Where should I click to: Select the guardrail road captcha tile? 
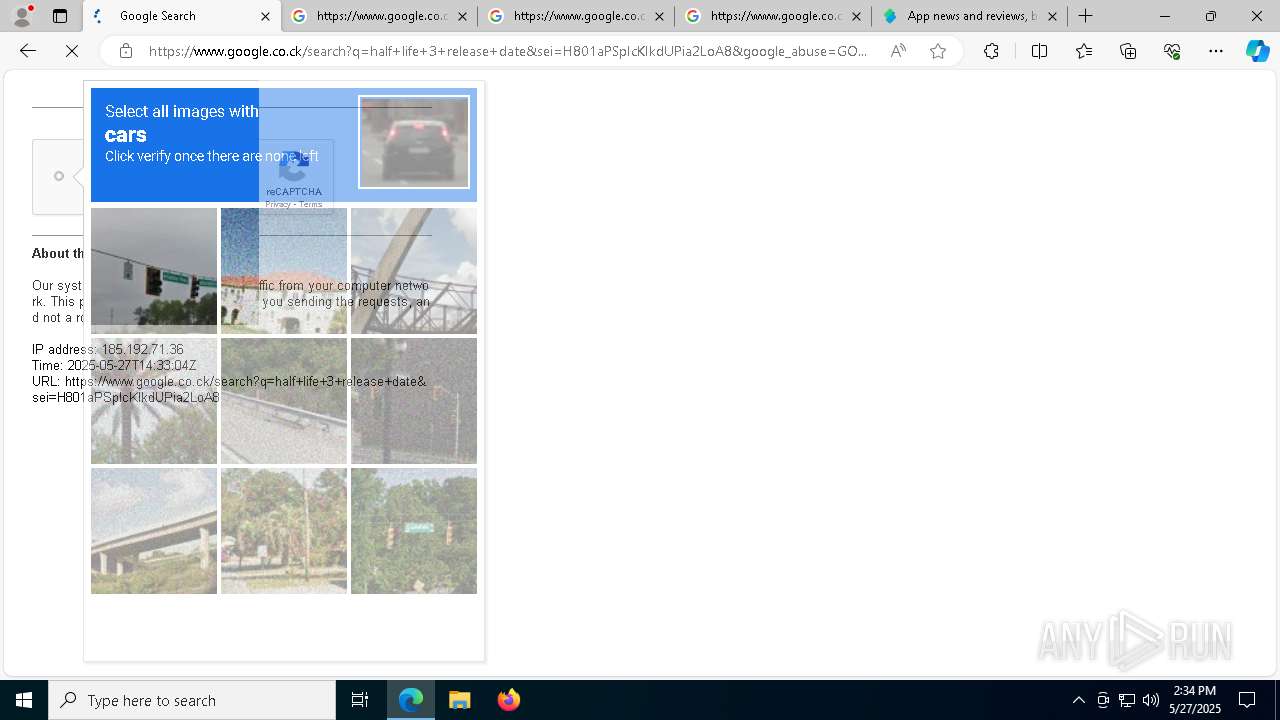(x=284, y=401)
